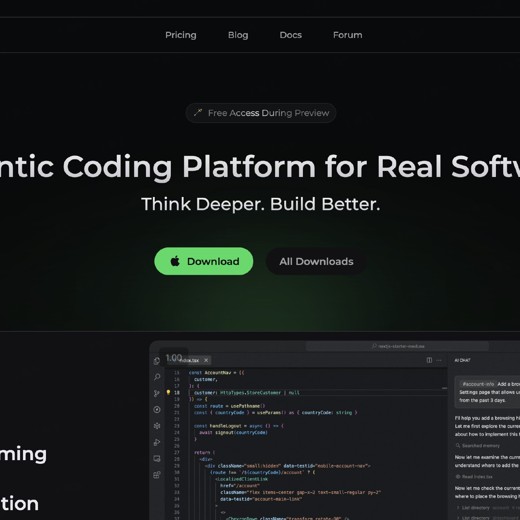The width and height of the screenshot is (520, 520).
Task: Visit the Forum
Action: (x=348, y=35)
